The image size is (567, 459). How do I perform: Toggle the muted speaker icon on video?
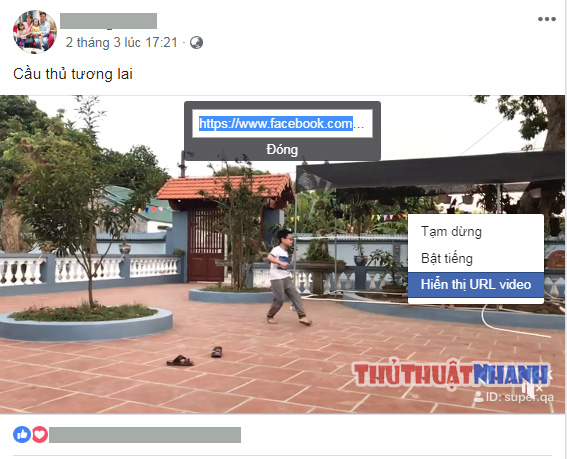pos(532,389)
